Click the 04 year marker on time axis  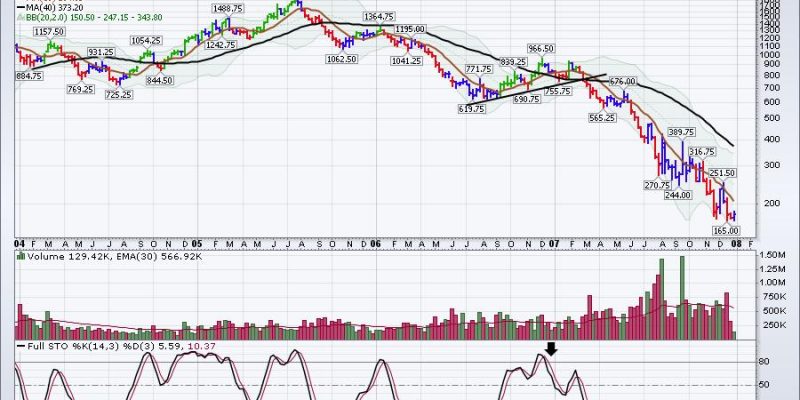(x=20, y=244)
